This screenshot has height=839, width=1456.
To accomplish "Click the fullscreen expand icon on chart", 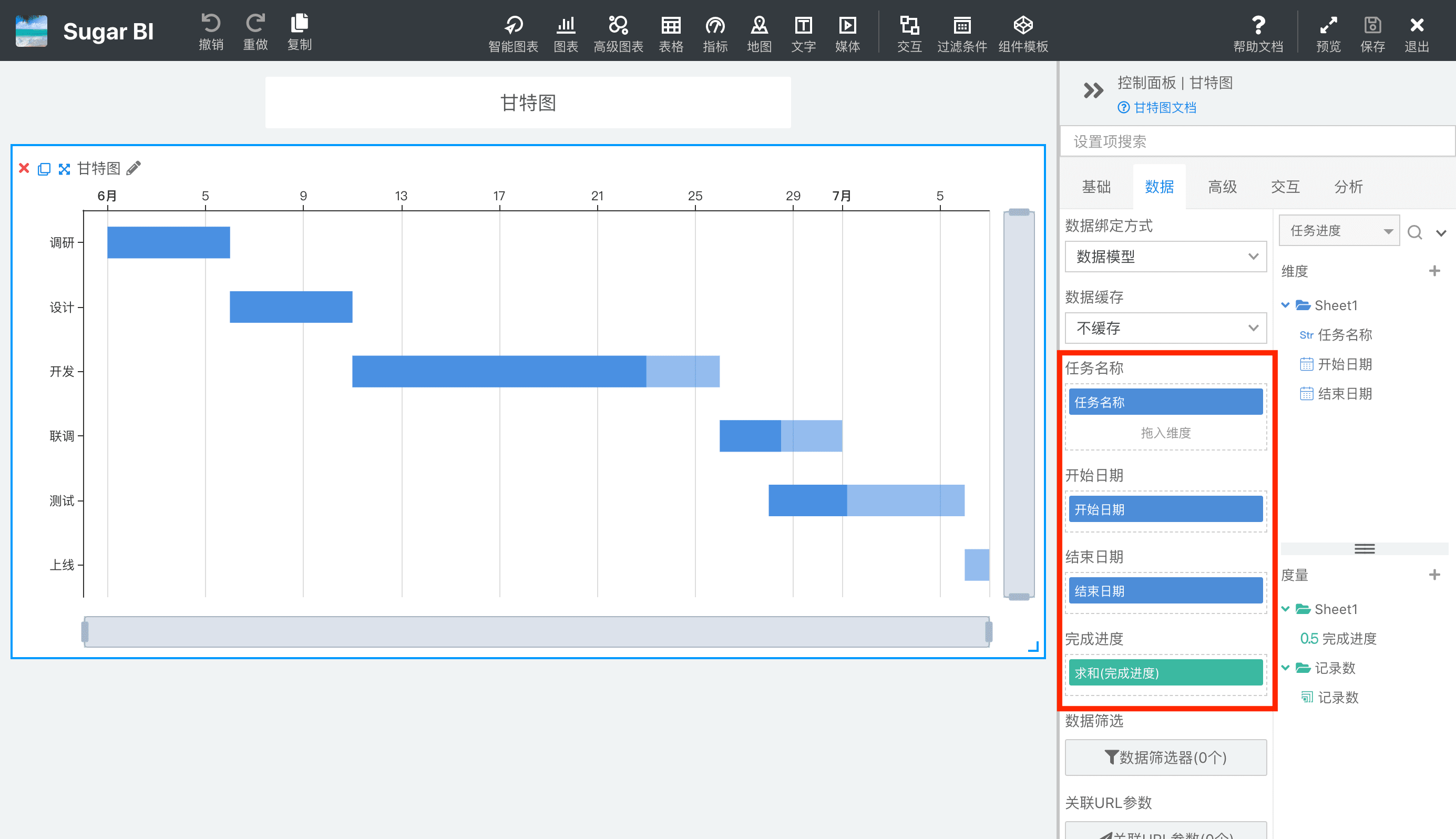I will tap(64, 168).
